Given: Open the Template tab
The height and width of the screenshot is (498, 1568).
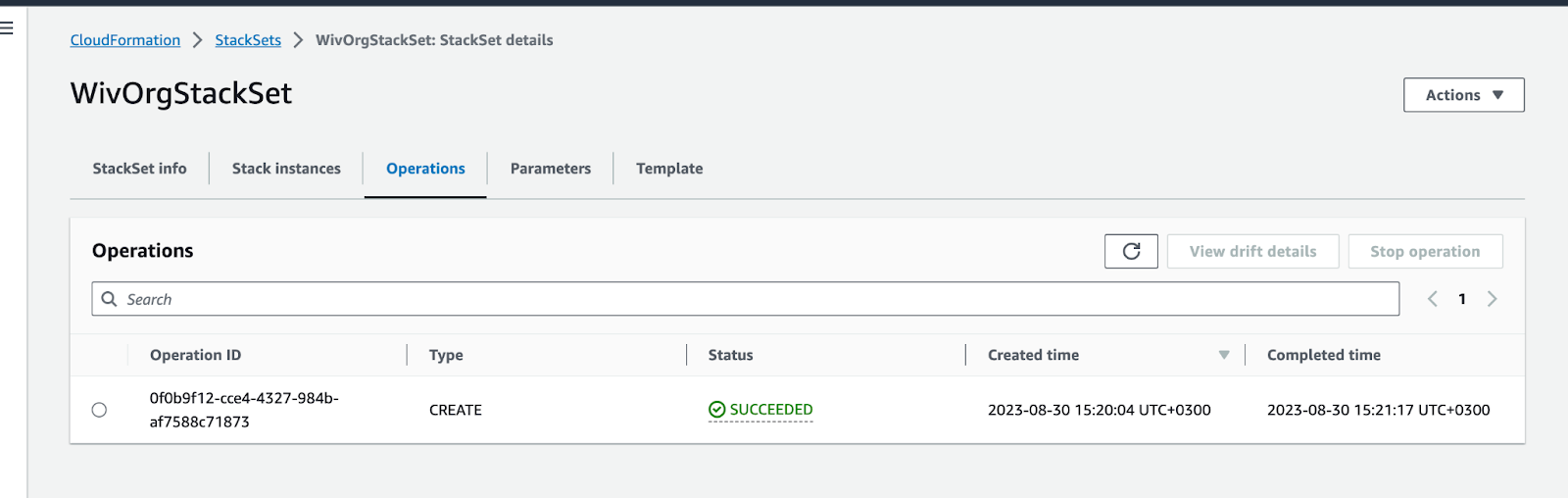Looking at the screenshot, I should point(669,169).
